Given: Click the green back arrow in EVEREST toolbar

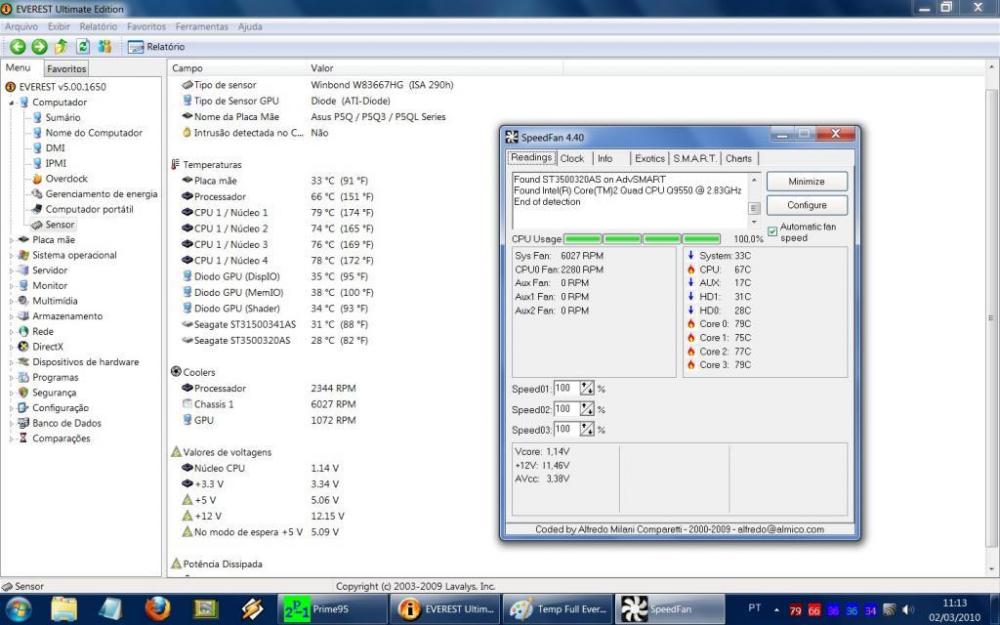Looking at the screenshot, I should pyautogui.click(x=17, y=47).
